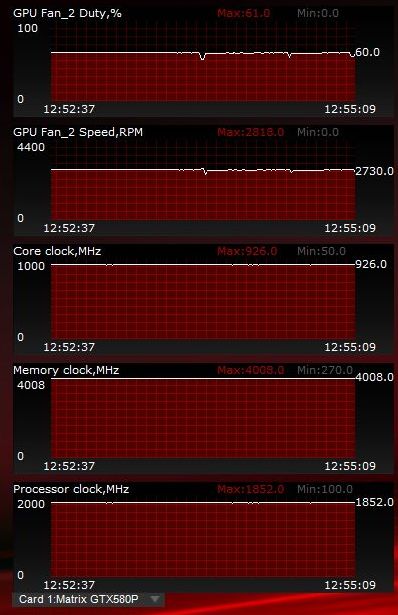Click the 1852.0 current processor clock value
Viewport: 398px width, 615px height.
374,502
